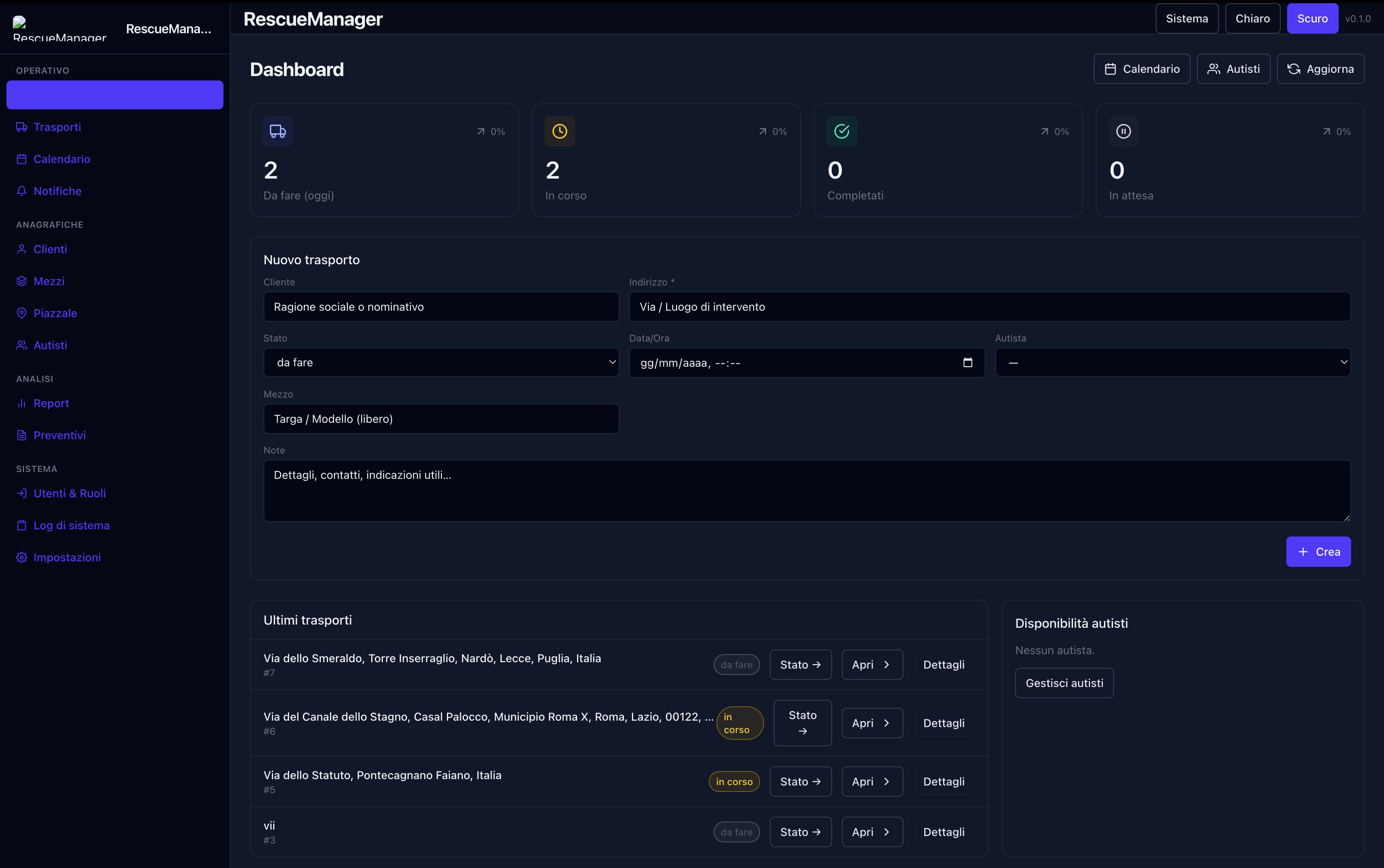1384x868 pixels.
Task: Click the truck icon on Da fare card
Action: point(278,131)
